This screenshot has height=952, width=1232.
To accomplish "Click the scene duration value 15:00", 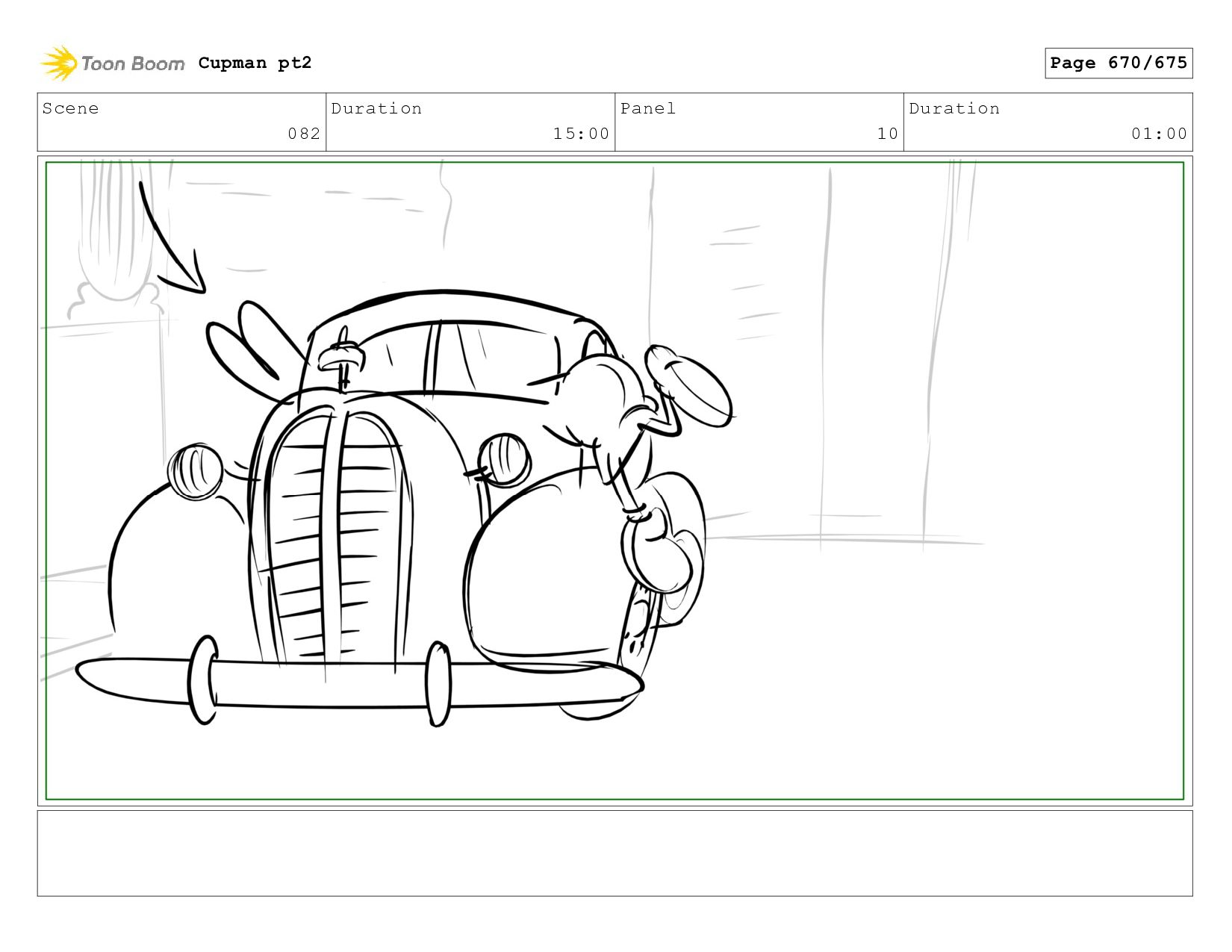I will (580, 134).
